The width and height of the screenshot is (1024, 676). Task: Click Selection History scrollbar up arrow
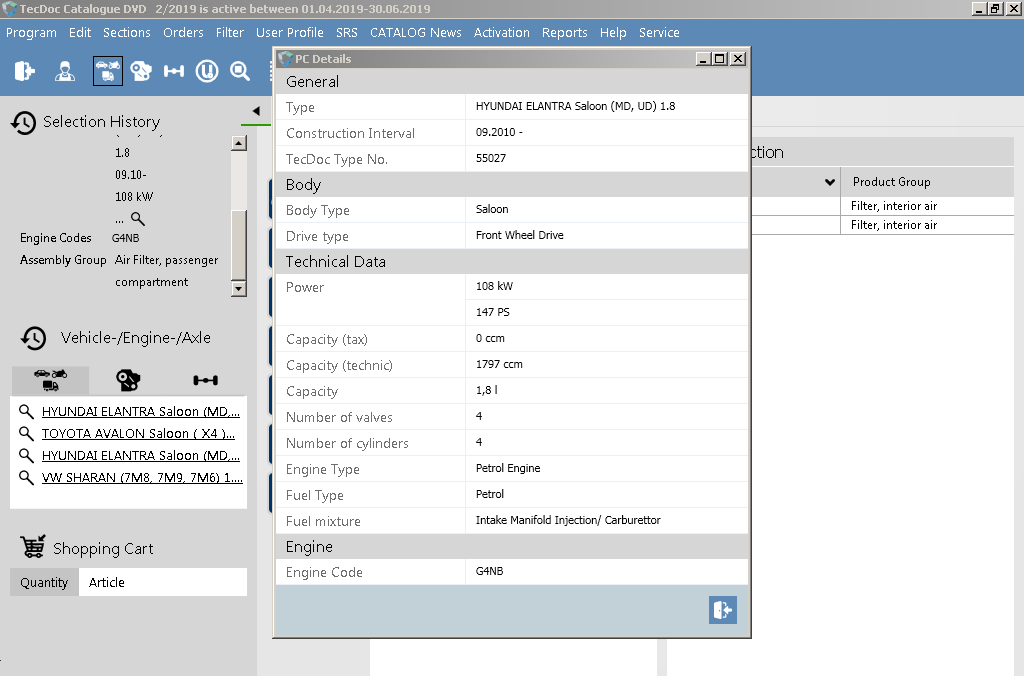[x=239, y=143]
